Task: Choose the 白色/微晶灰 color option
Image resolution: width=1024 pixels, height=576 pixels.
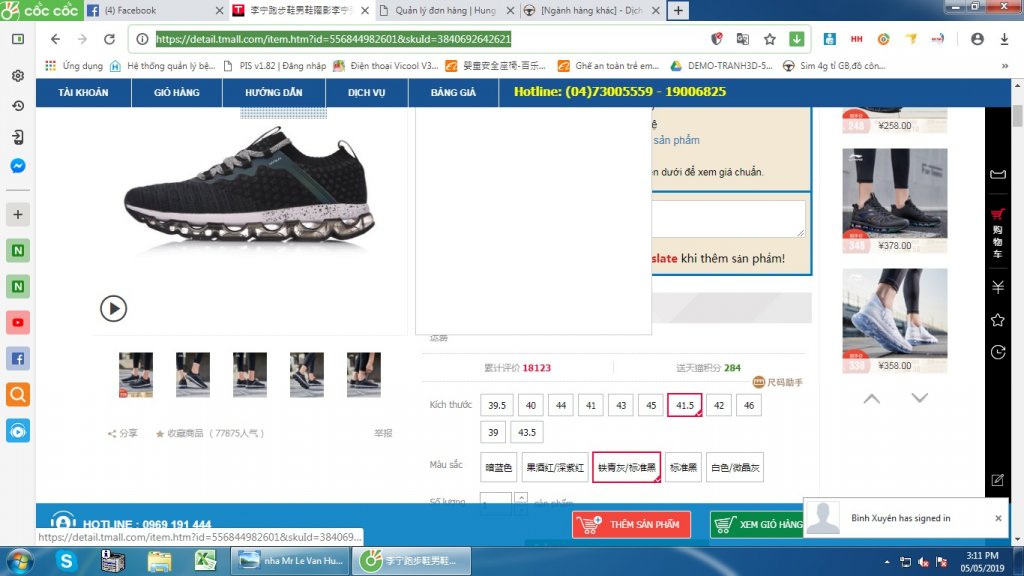Action: click(x=735, y=468)
